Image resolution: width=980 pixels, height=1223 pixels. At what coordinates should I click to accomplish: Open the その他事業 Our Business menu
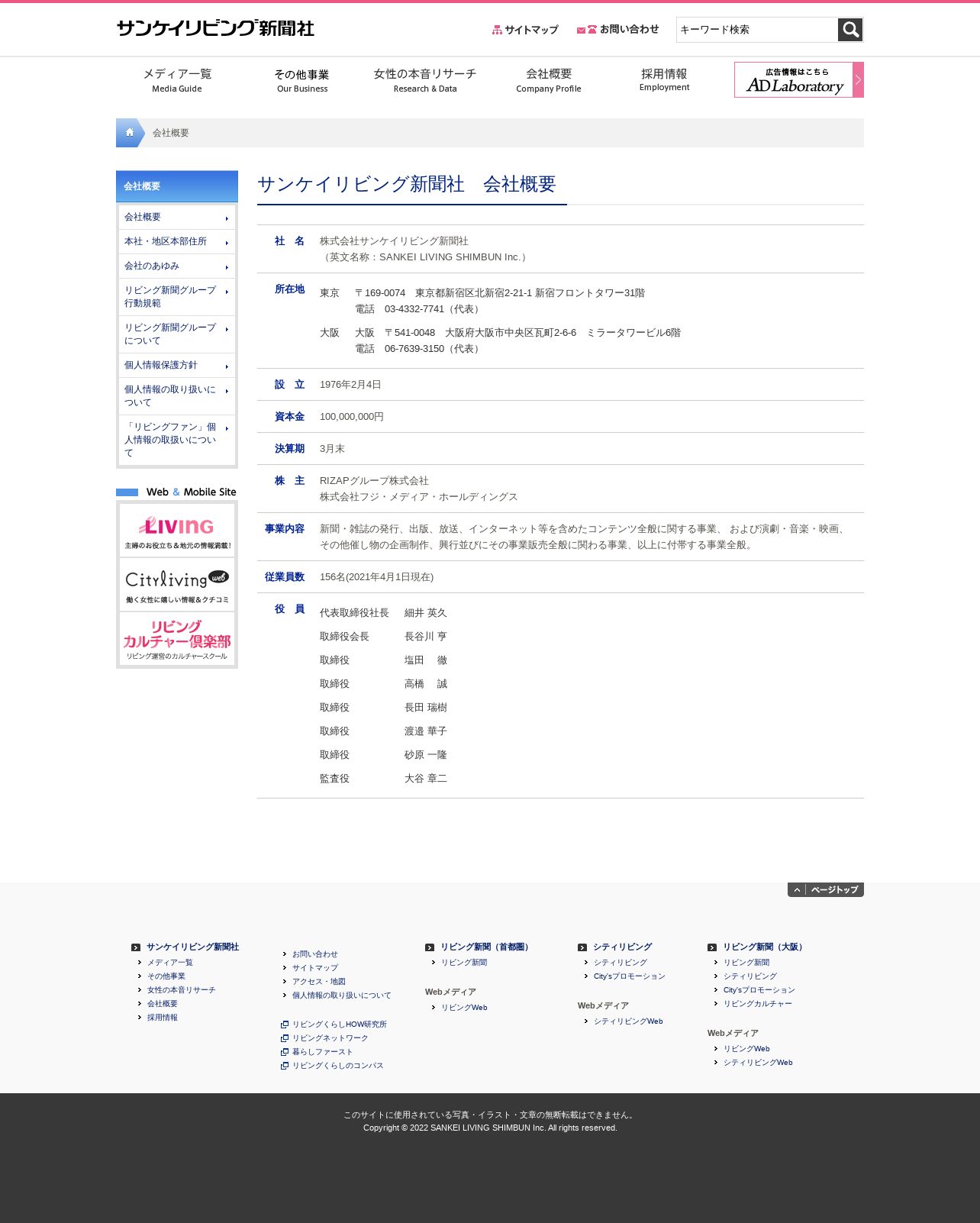click(301, 79)
